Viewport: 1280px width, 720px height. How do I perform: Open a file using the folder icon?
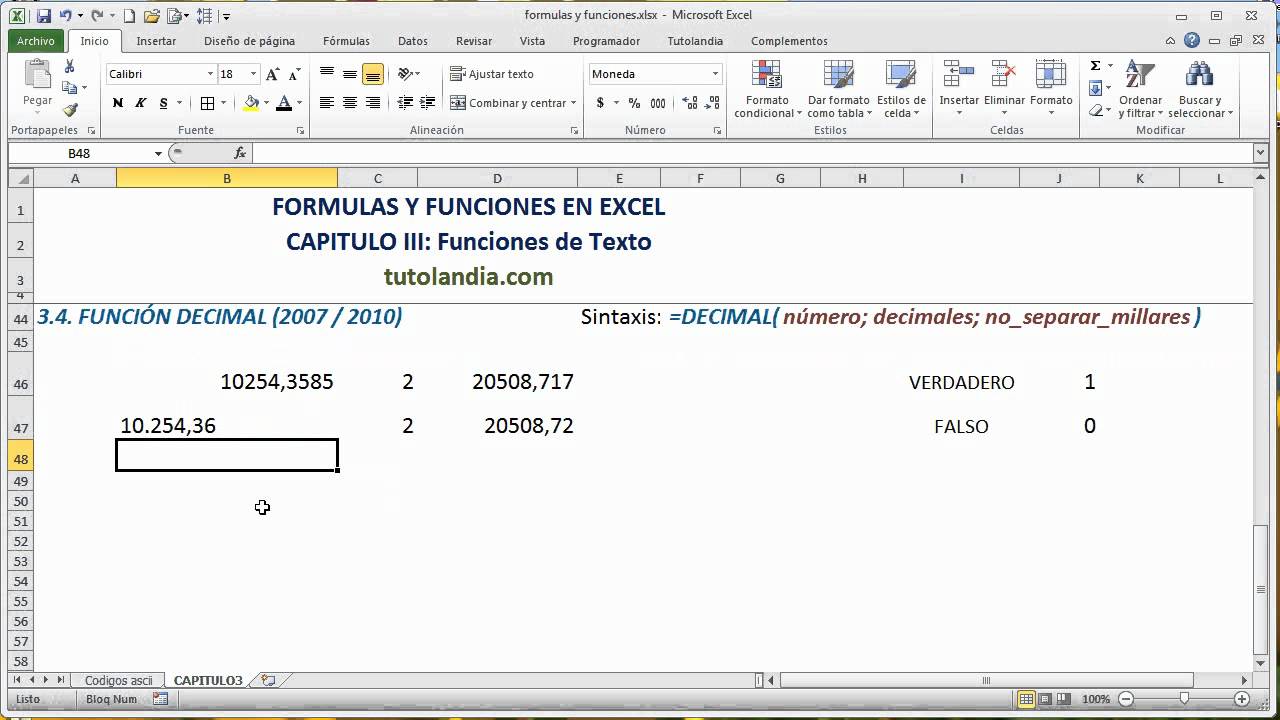click(x=152, y=16)
